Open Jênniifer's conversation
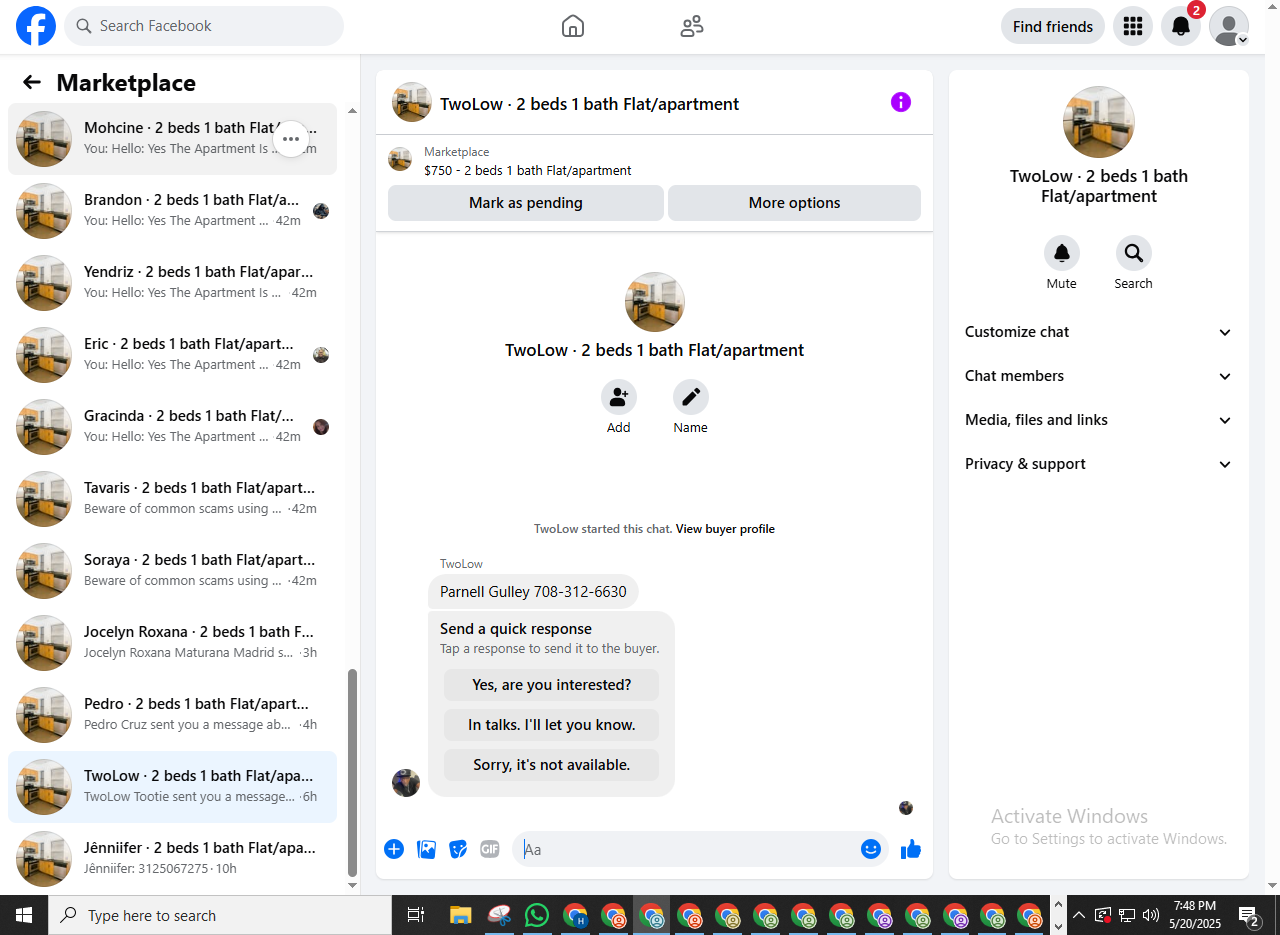Viewport: 1280px width, 935px height. pos(172,859)
